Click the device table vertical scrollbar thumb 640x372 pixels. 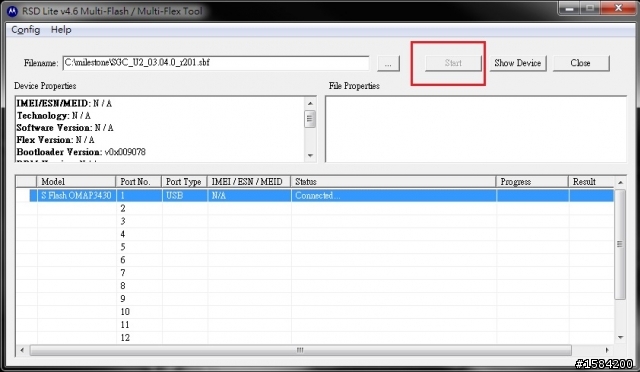click(620, 244)
